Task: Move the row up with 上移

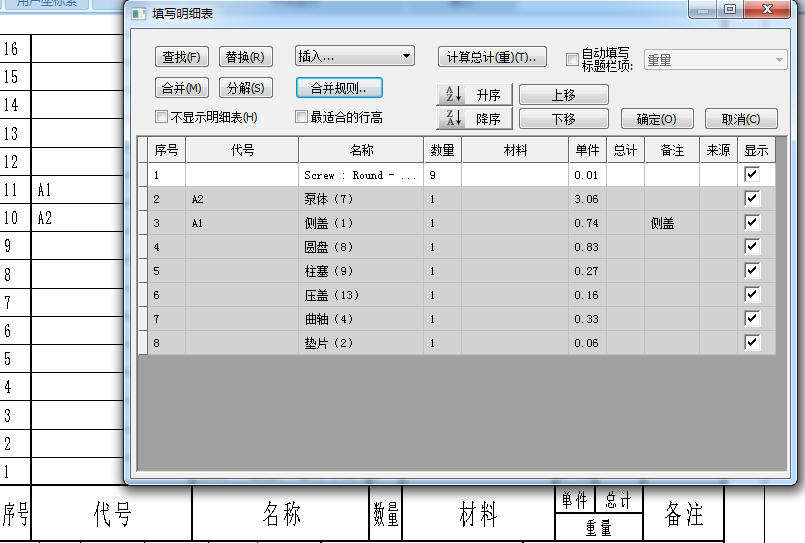Action: point(563,95)
